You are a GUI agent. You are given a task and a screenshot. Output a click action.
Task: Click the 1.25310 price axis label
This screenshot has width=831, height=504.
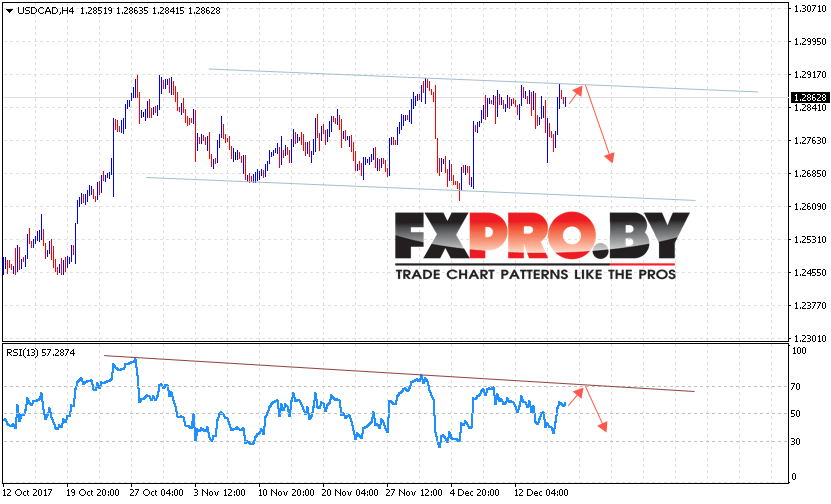tap(810, 240)
